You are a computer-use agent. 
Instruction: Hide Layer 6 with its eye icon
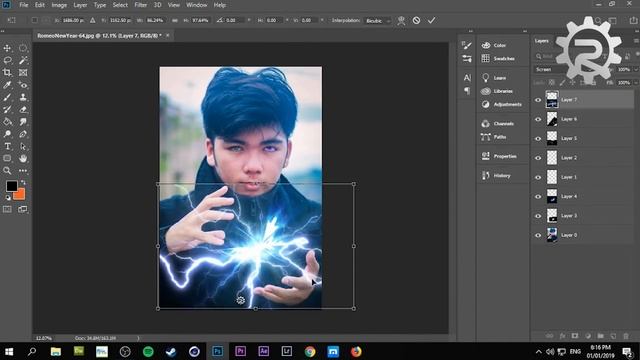point(538,119)
